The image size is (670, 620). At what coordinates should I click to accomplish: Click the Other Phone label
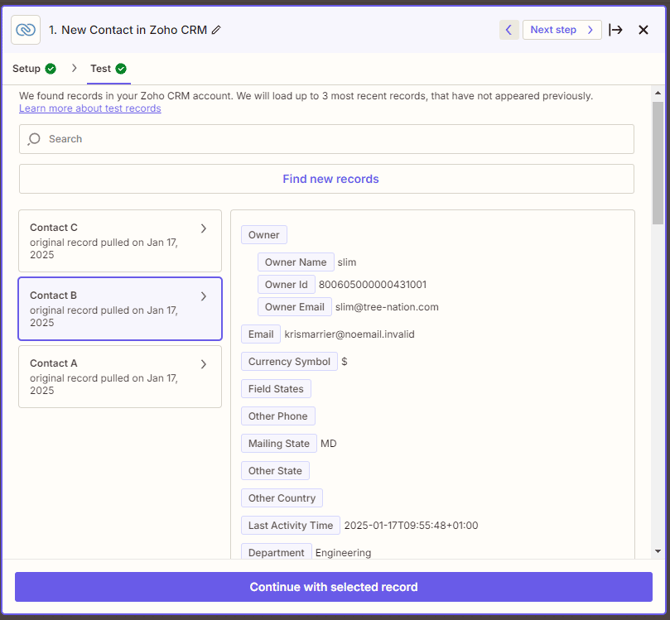[278, 416]
